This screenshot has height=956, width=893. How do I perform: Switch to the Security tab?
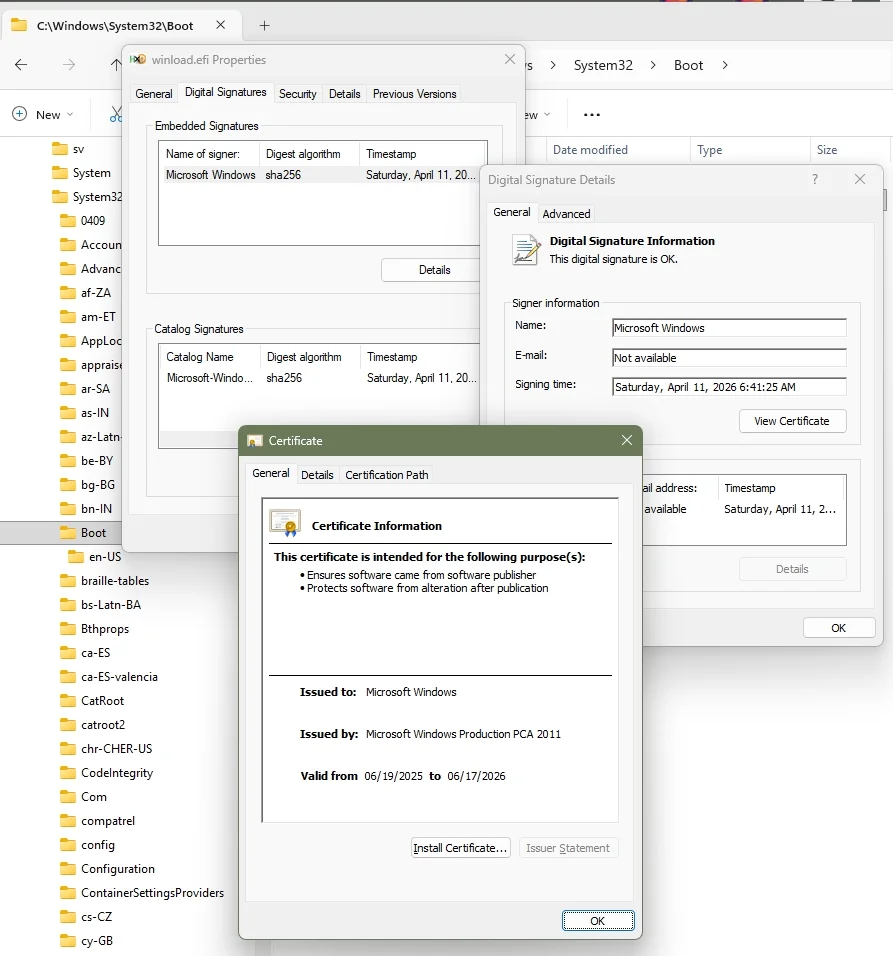[x=297, y=94]
